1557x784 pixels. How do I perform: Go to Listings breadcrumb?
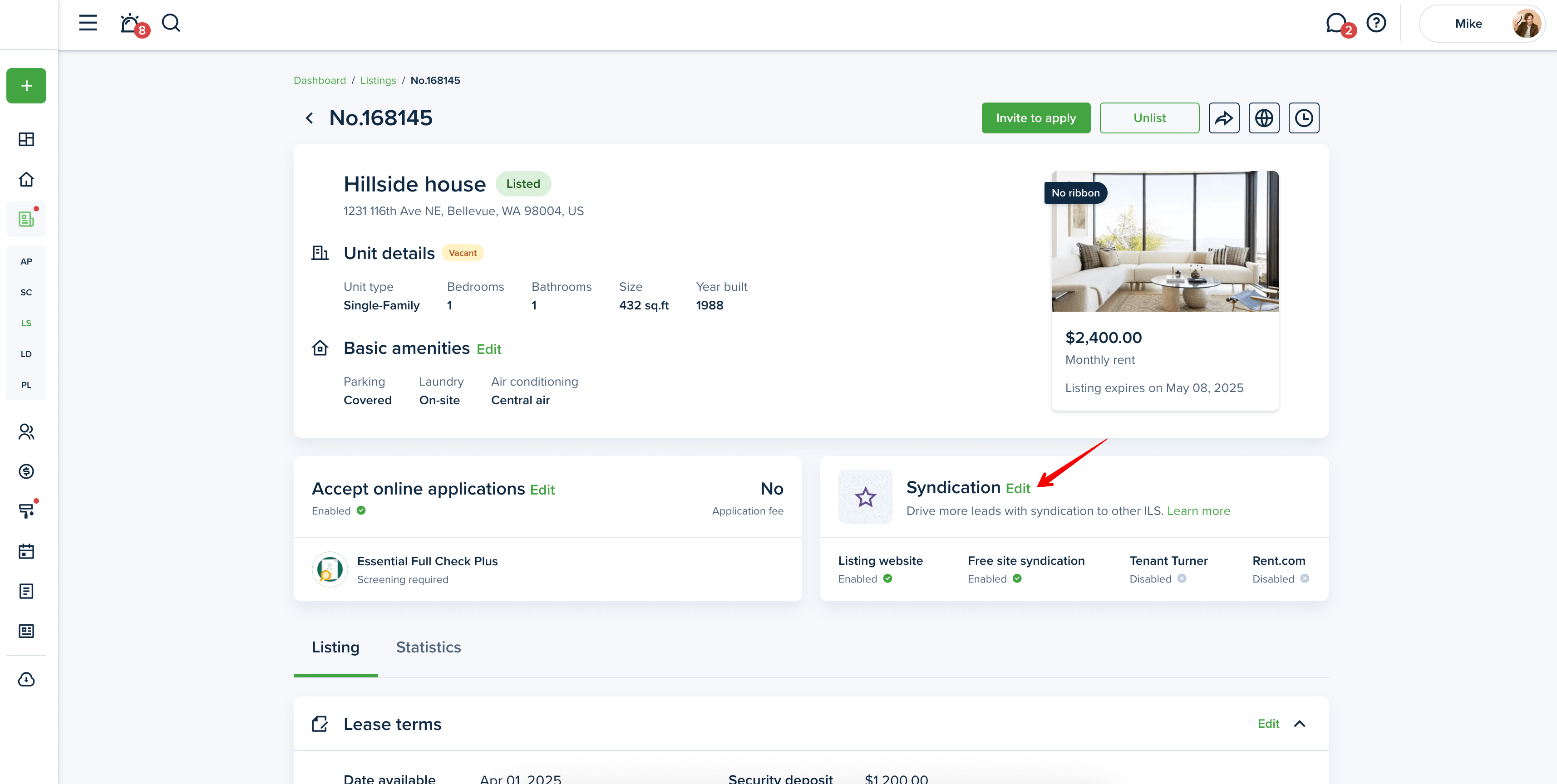point(378,80)
